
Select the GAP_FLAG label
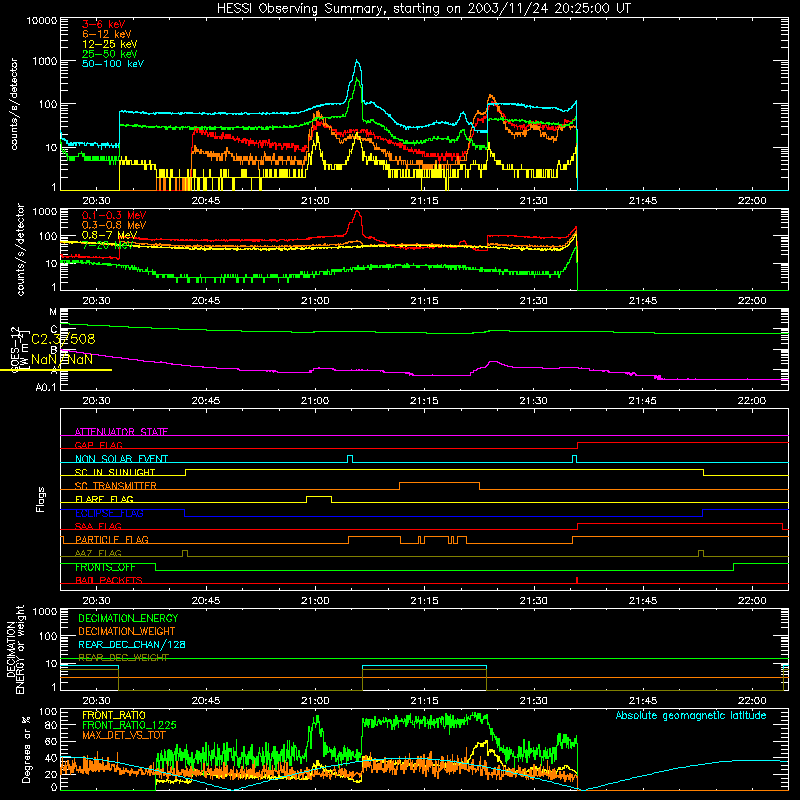[98, 445]
